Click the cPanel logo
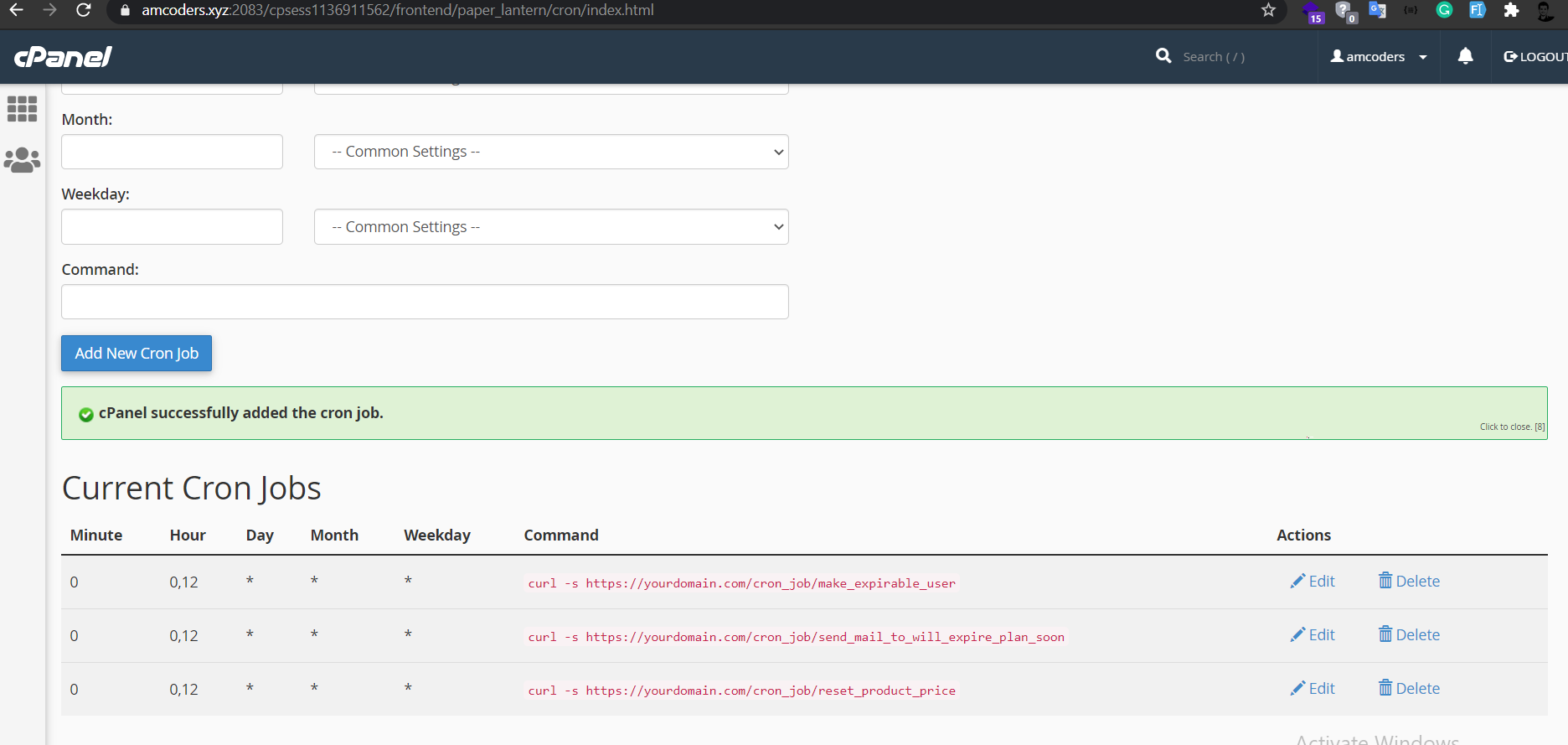The height and width of the screenshot is (745, 1568). 63,56
